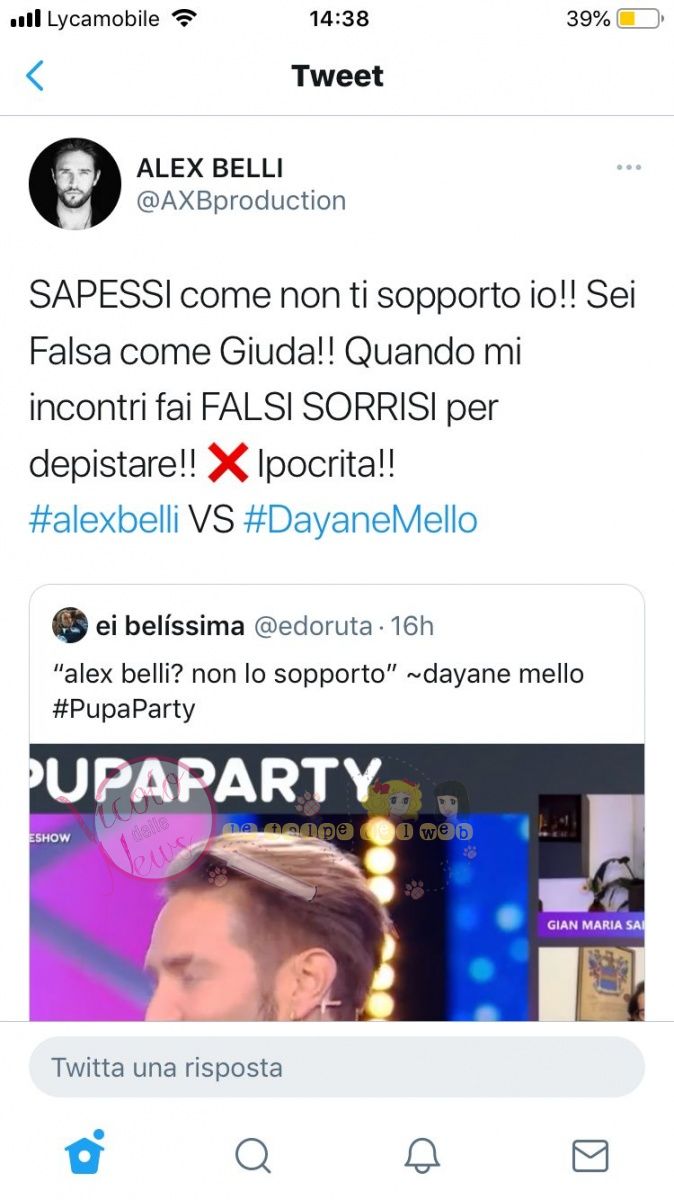Open the ei belíssima username in quoted tweet
This screenshot has height=1200, width=674.
(170, 626)
